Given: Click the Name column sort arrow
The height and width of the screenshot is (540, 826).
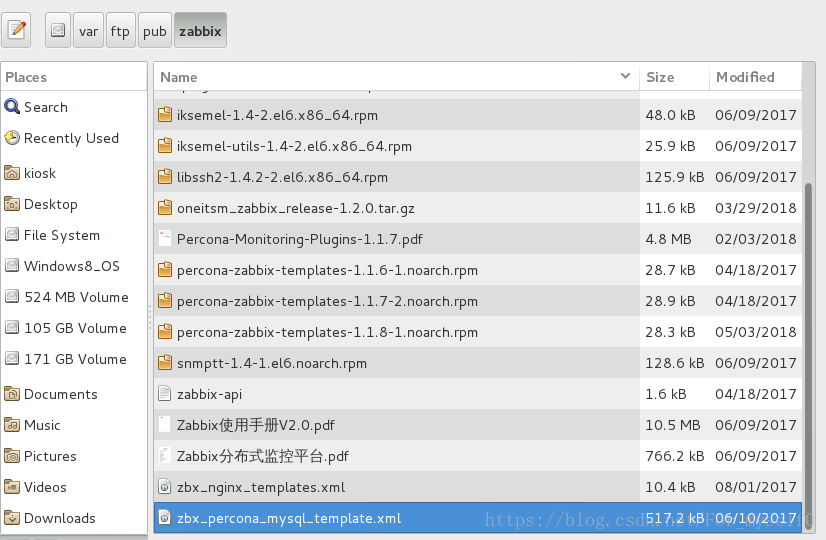Looking at the screenshot, I should coord(625,76).
